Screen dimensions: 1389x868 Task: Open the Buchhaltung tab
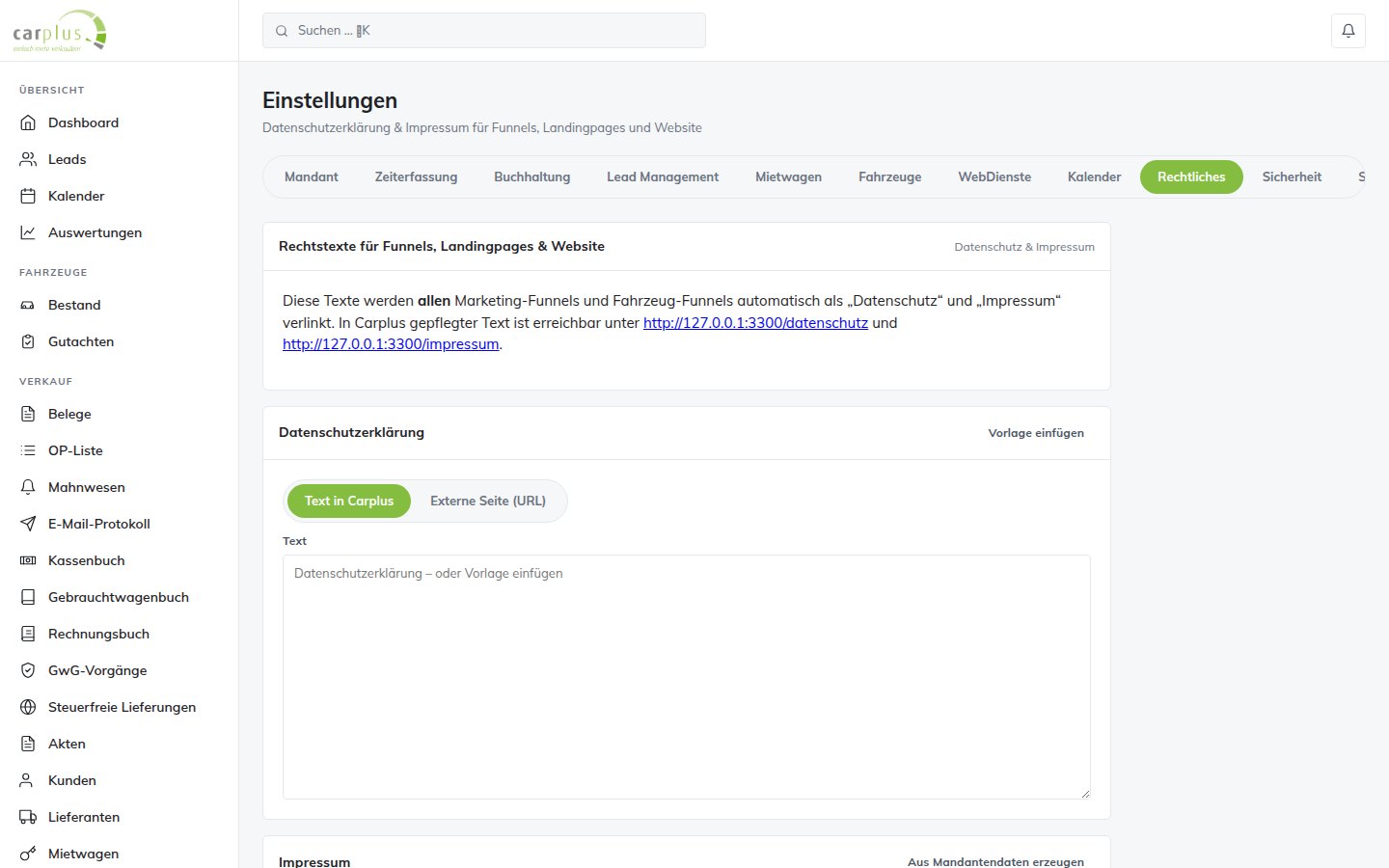[532, 176]
